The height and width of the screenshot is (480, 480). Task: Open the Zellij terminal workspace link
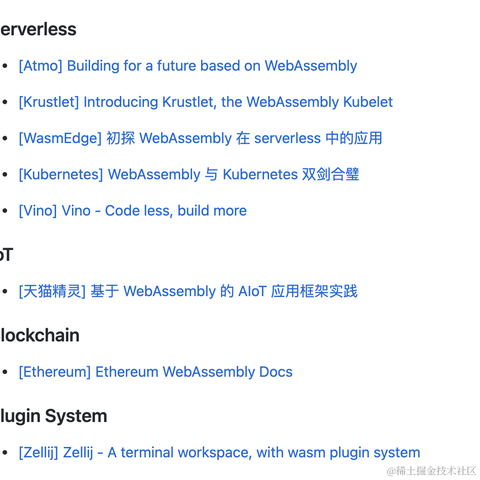(x=219, y=453)
